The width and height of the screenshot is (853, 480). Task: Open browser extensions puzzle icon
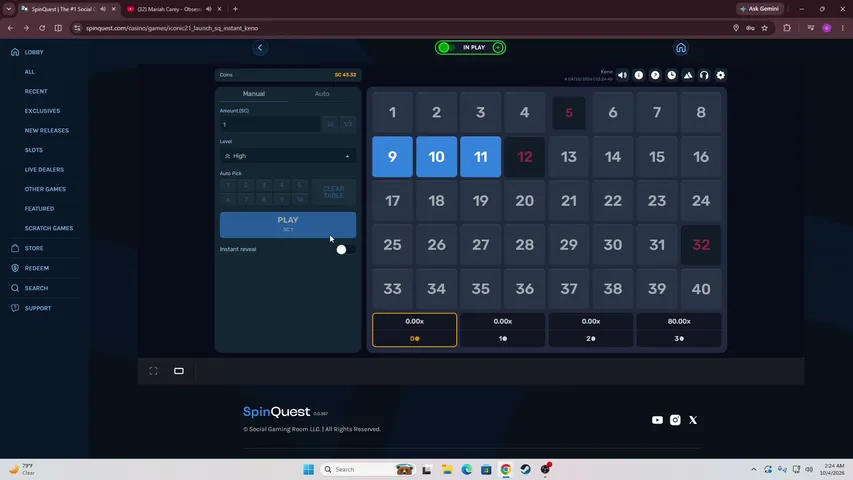coord(787,28)
